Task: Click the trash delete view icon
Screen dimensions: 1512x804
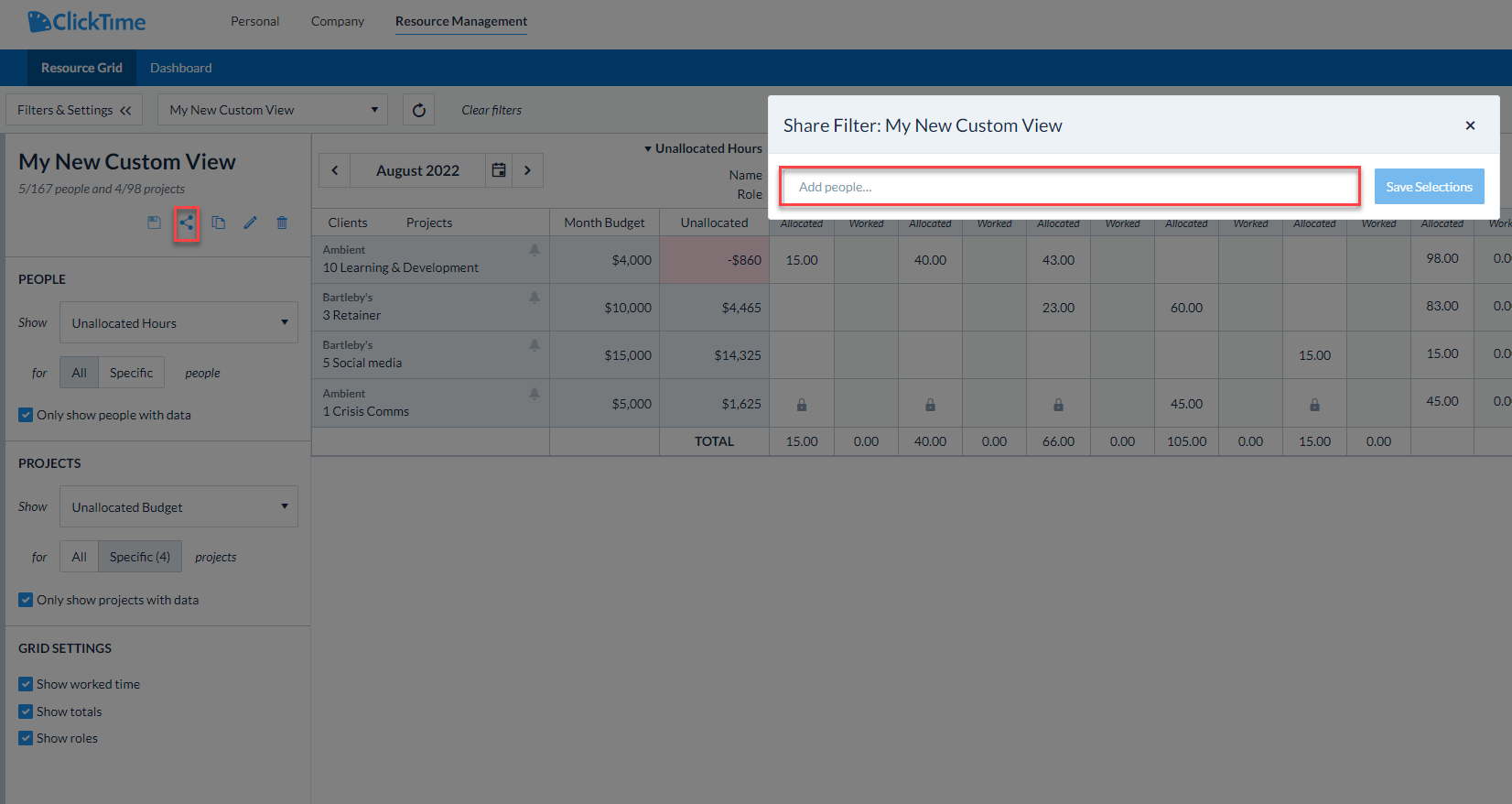Action: pyautogui.click(x=282, y=223)
